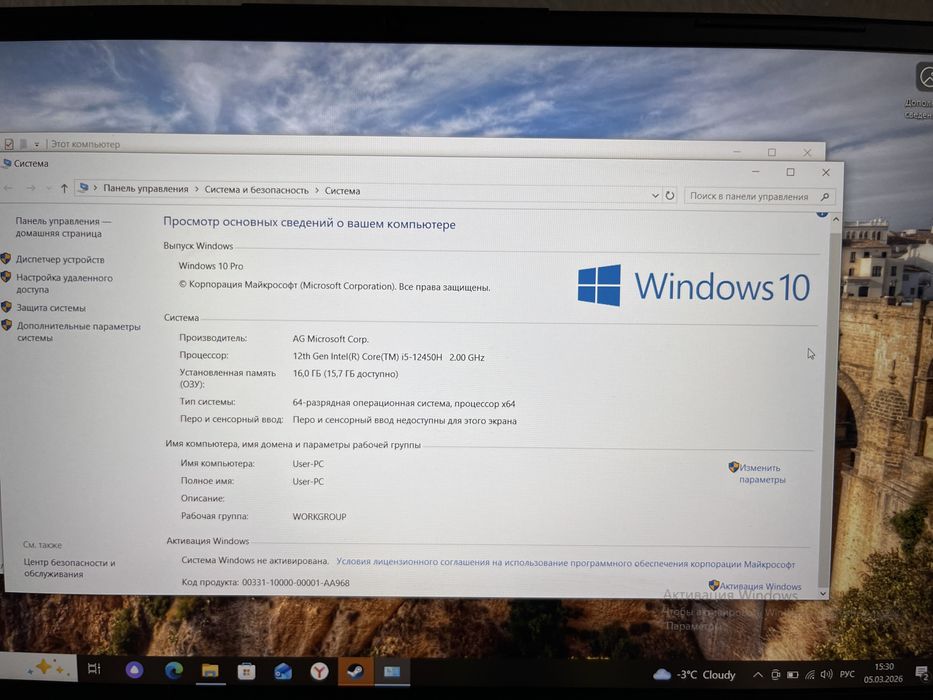This screenshot has height=700, width=933.
Task: Open the weather widget showing -3°C Cloudy
Action: [694, 674]
